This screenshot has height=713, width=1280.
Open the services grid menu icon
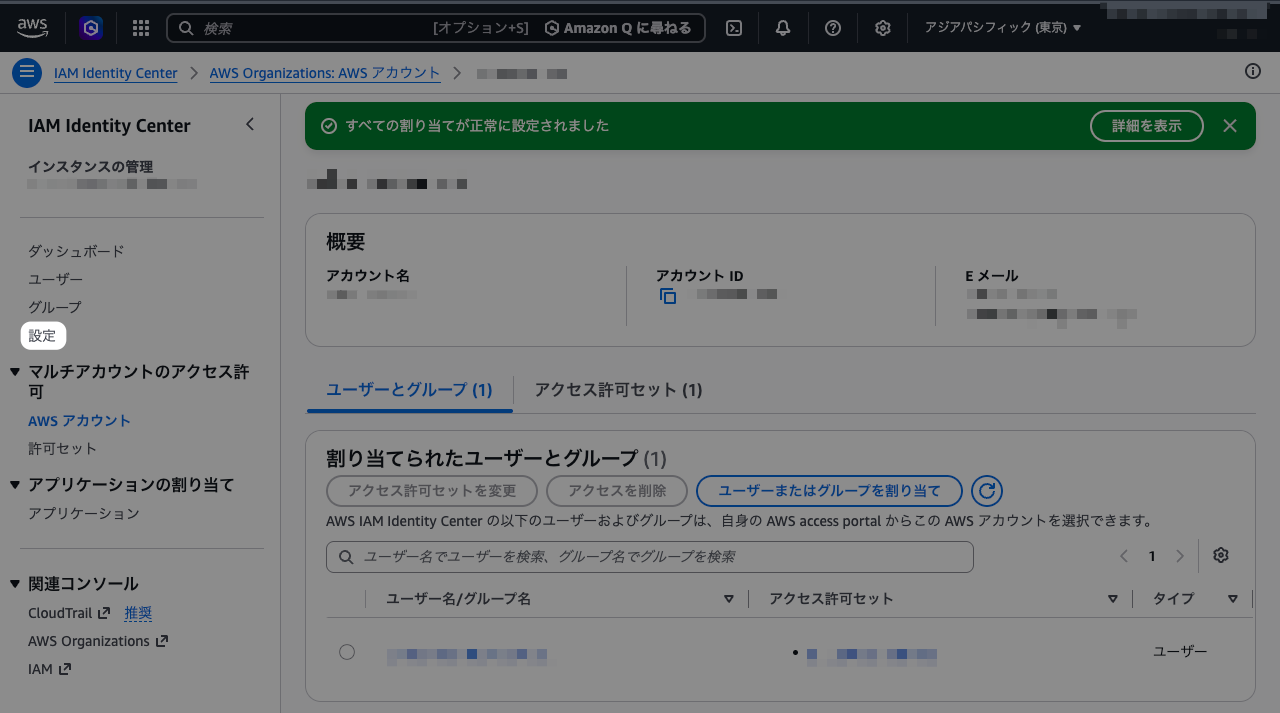[141, 28]
